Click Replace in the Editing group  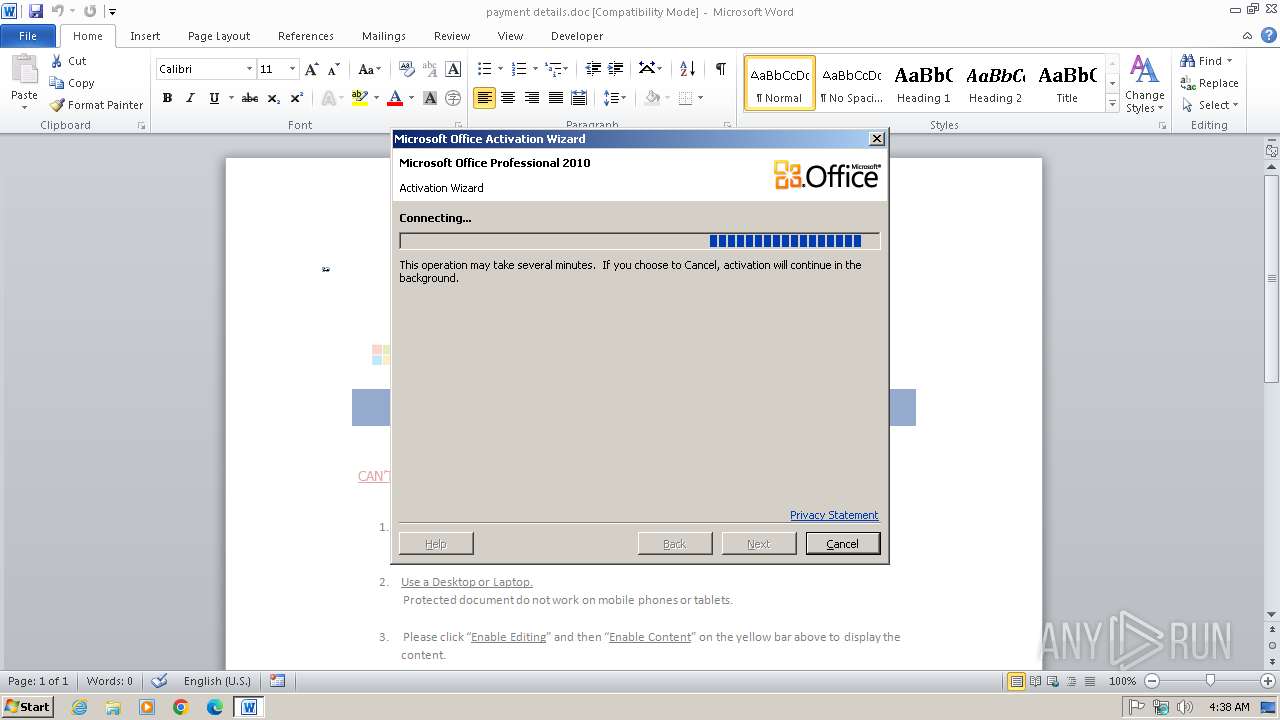point(1210,83)
